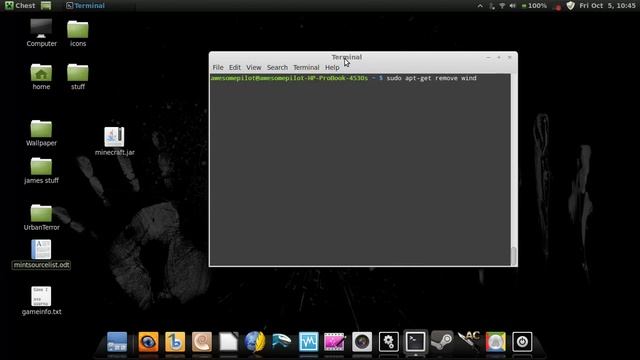The image size is (640, 360).
Task: Open the clock showing Fri Oct 5, 10:45
Action: coord(607,6)
